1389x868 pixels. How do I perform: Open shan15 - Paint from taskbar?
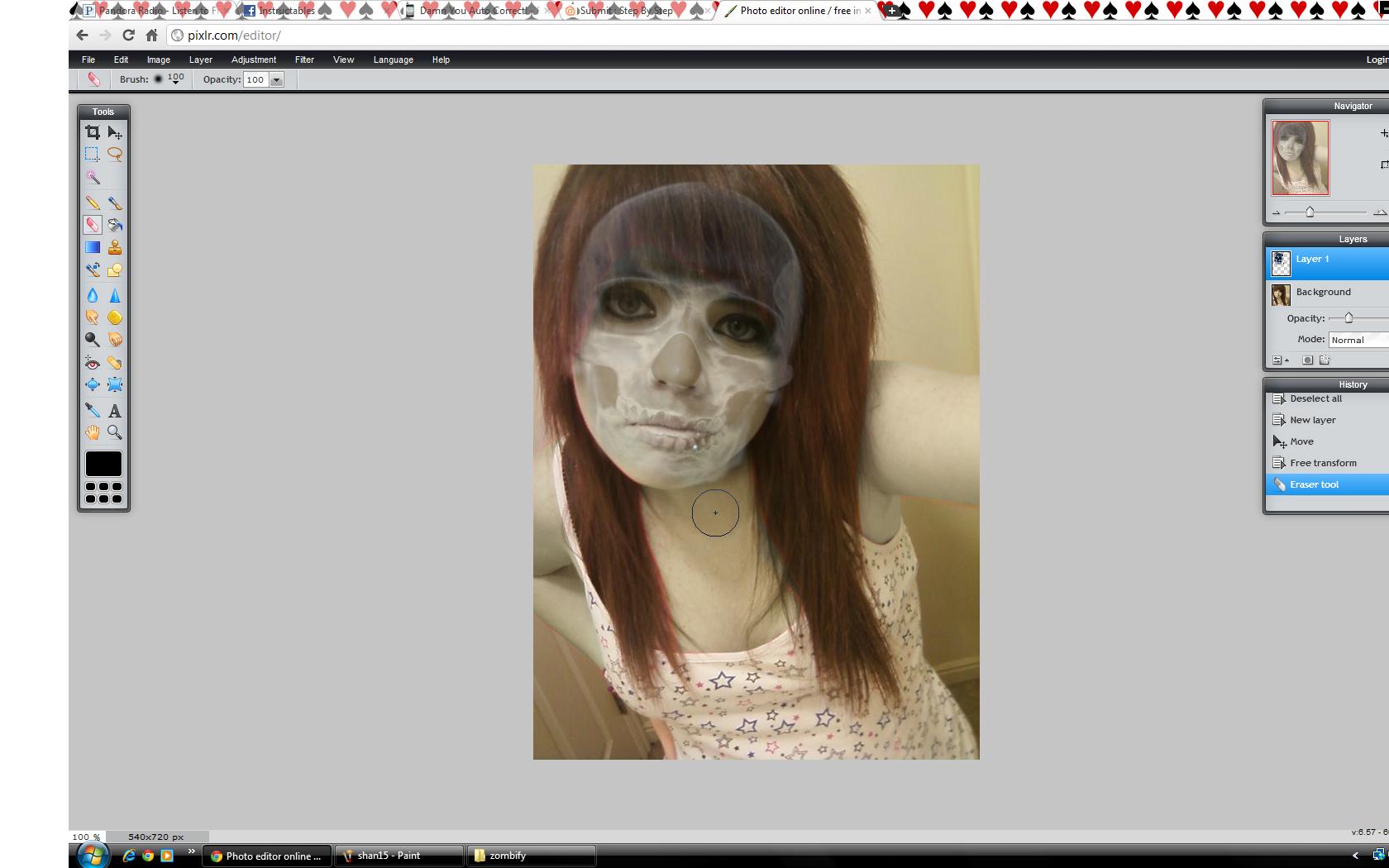[x=399, y=856]
